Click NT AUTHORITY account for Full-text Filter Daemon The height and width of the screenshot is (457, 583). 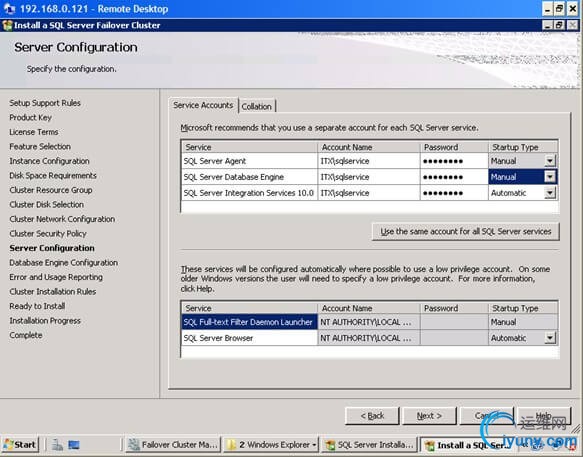369,322
